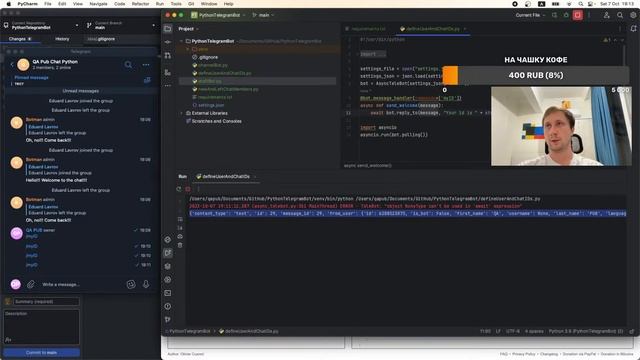Switch to the requirements.txt editor tab
This screenshot has height=360, width=640.
point(366,29)
